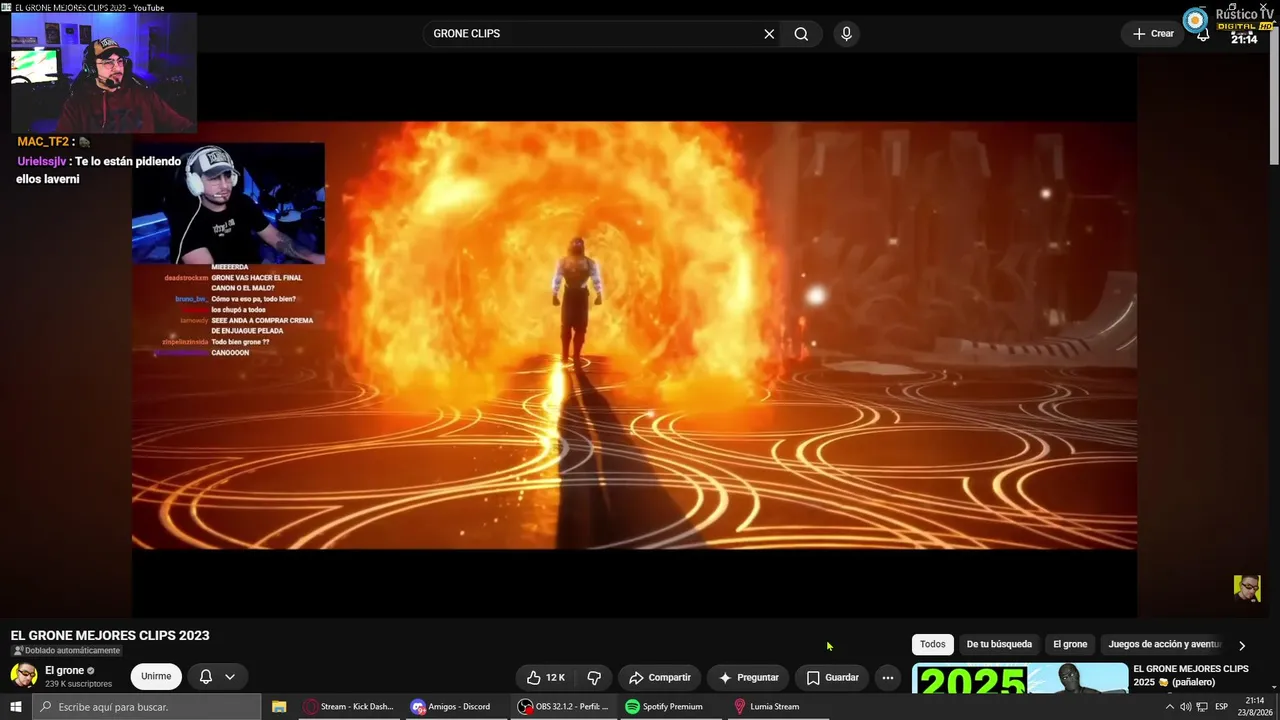Open the El grone channel name link
The image size is (1280, 720).
(x=64, y=670)
